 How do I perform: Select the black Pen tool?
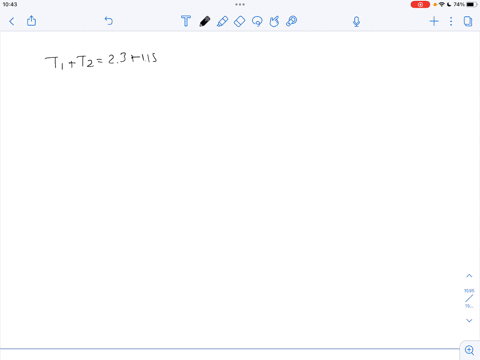(205, 21)
